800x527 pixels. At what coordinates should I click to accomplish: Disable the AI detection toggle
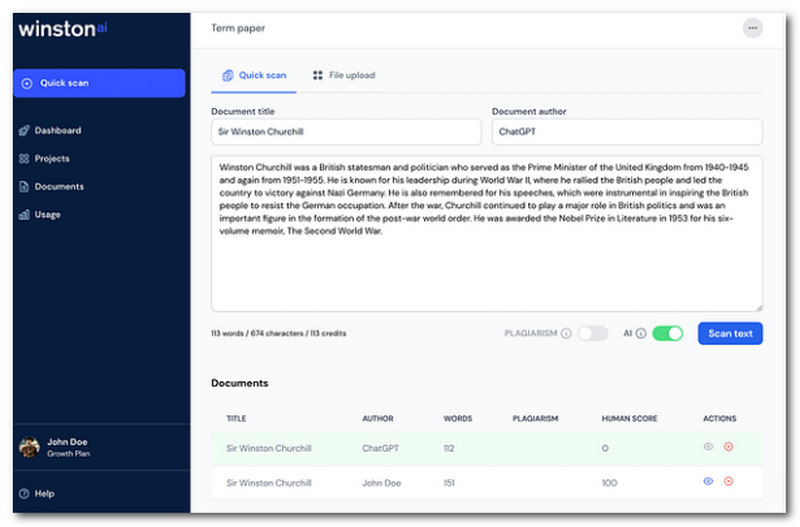click(667, 333)
